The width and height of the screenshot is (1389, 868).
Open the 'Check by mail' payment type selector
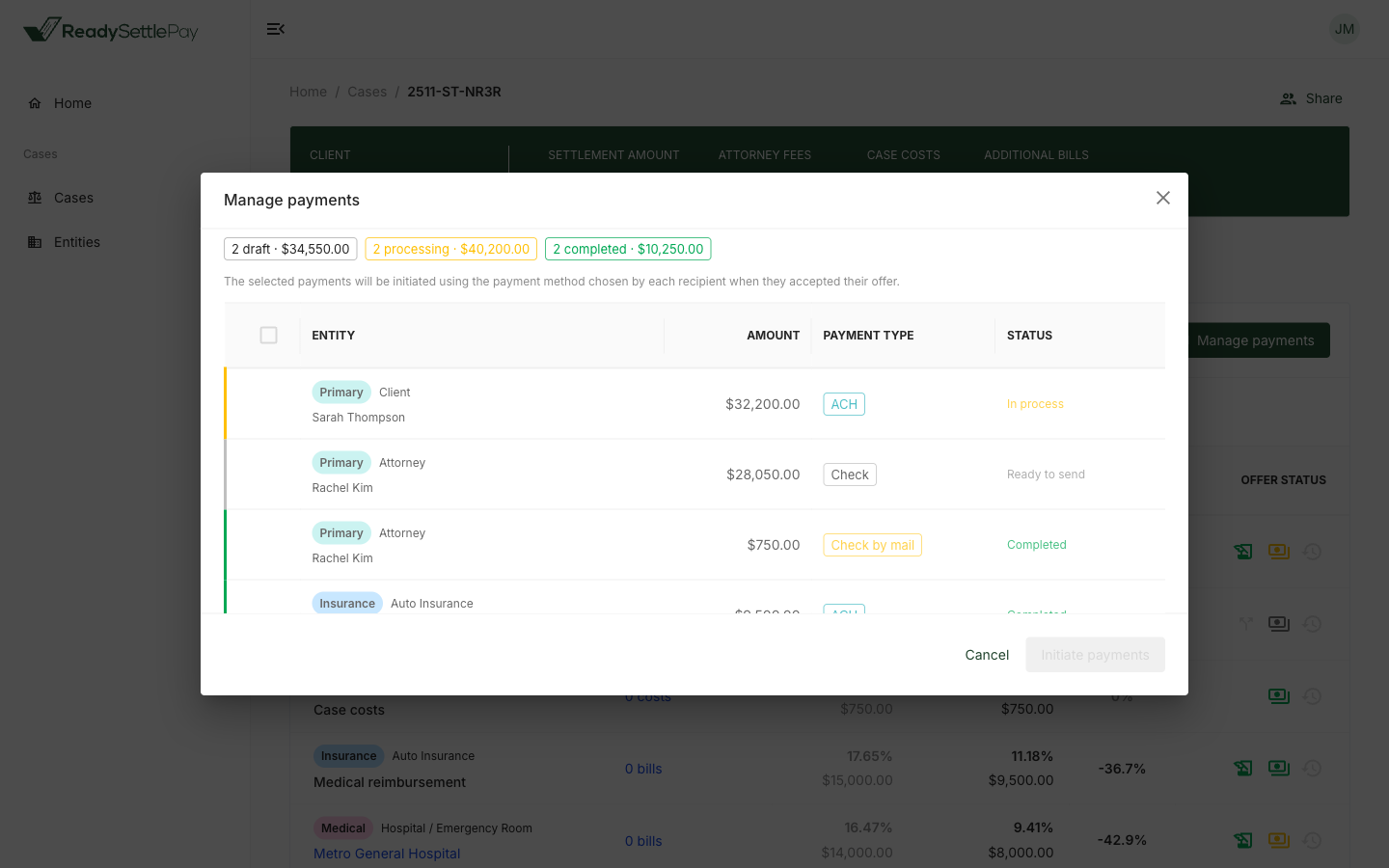(872, 544)
